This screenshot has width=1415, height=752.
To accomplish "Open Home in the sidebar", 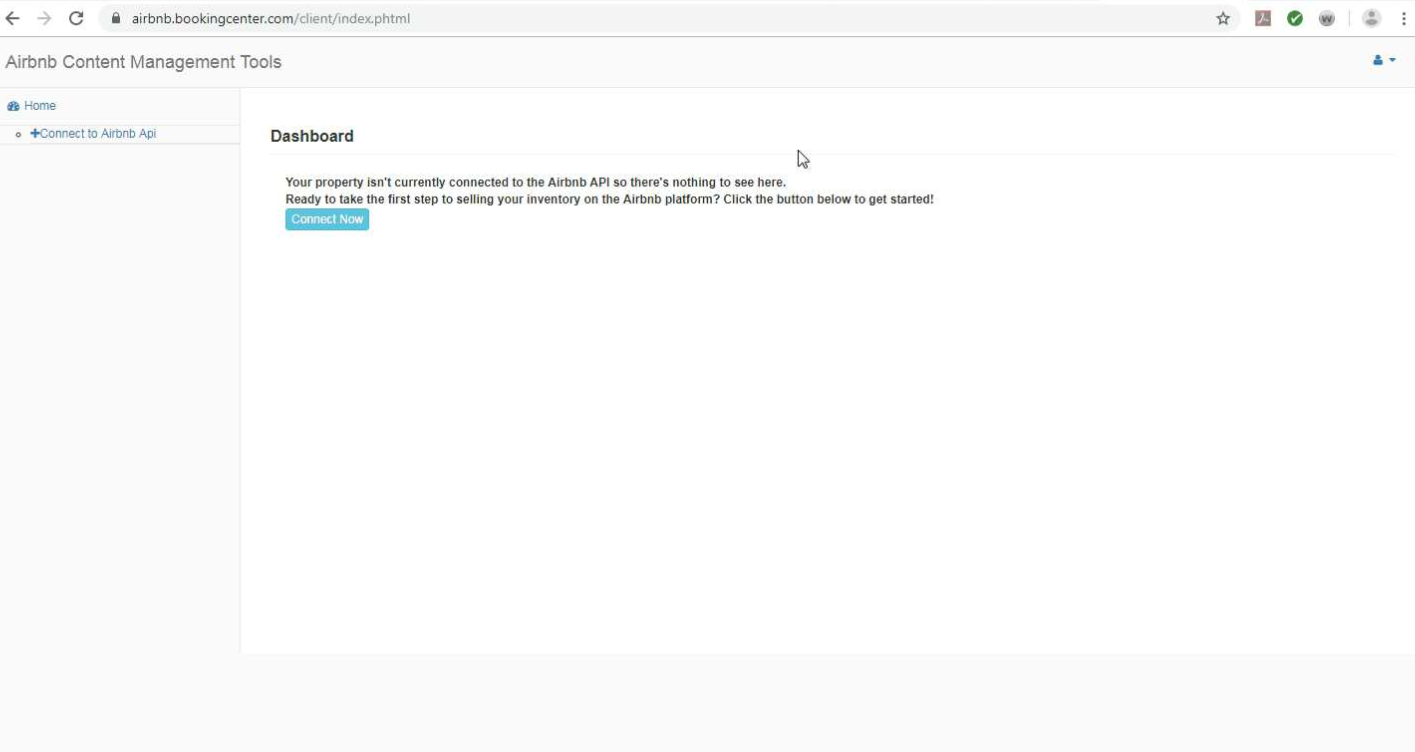I will [40, 106].
